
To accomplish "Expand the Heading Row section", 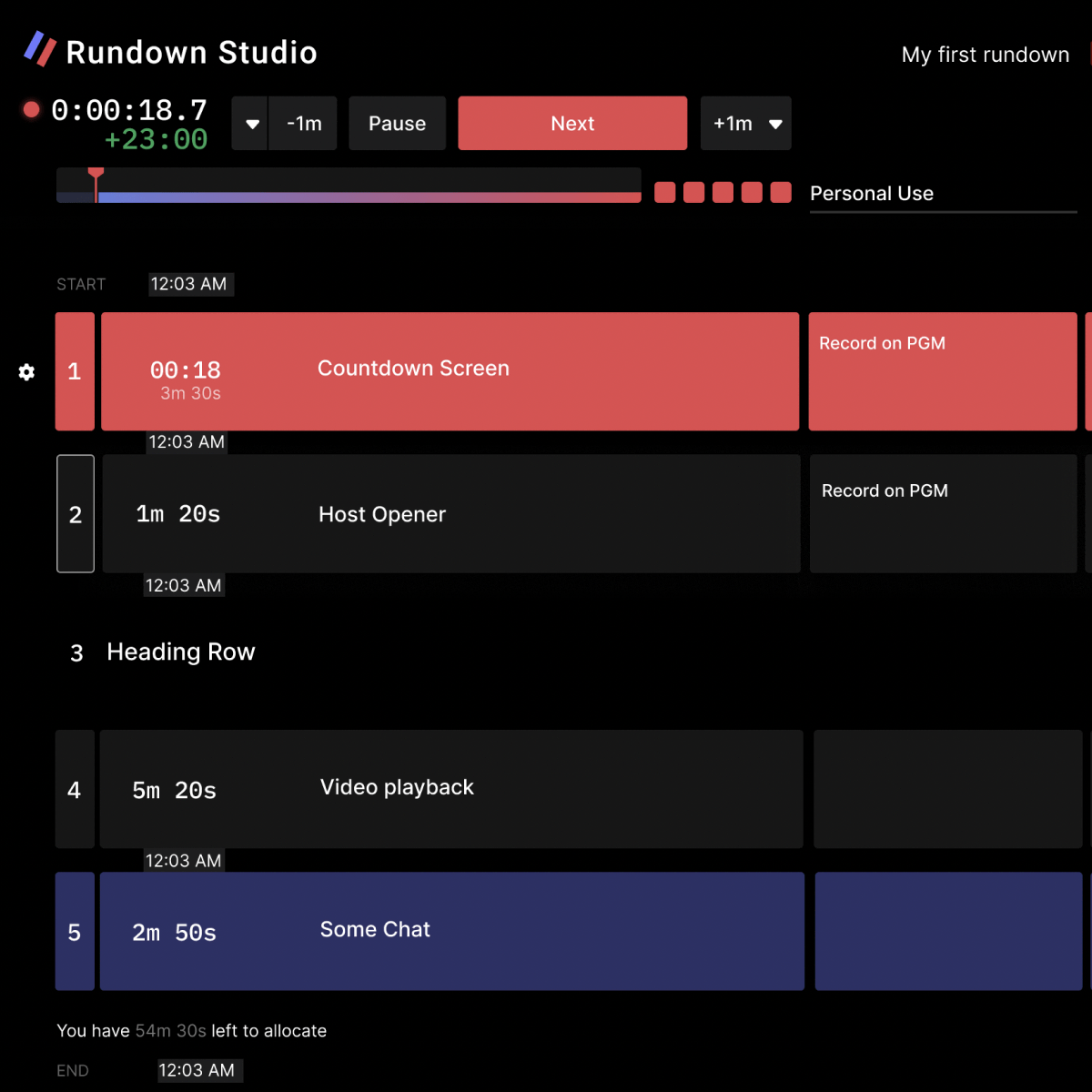I will (x=180, y=652).
